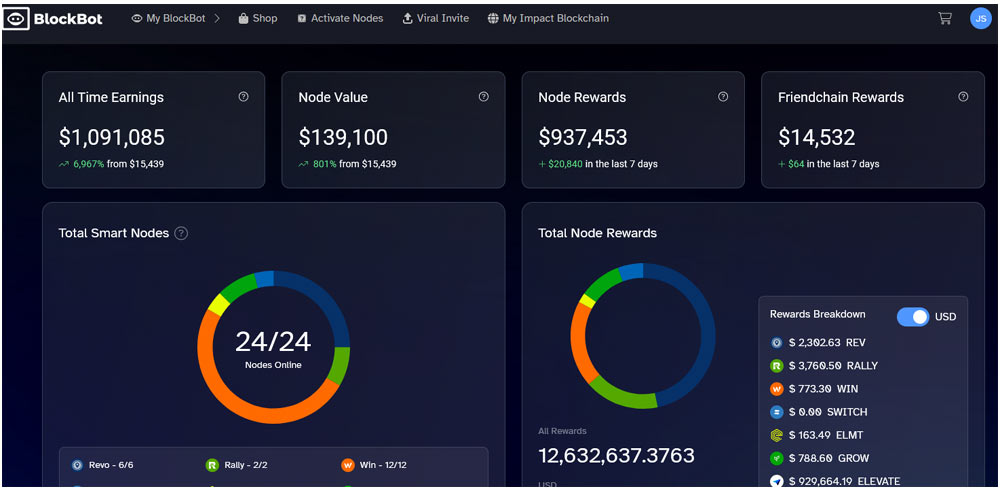1000x491 pixels.
Task: Click the + $20,840 weekly rewards text
Action: pos(561,164)
